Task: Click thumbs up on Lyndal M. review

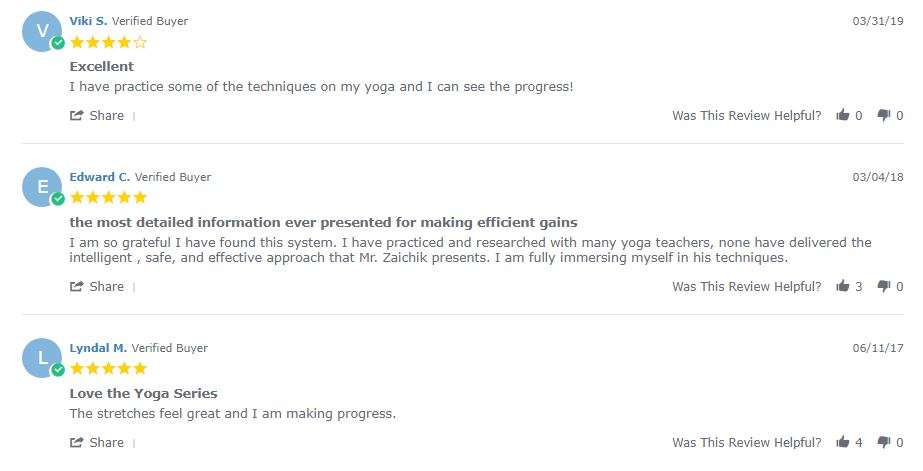Action: tap(843, 442)
